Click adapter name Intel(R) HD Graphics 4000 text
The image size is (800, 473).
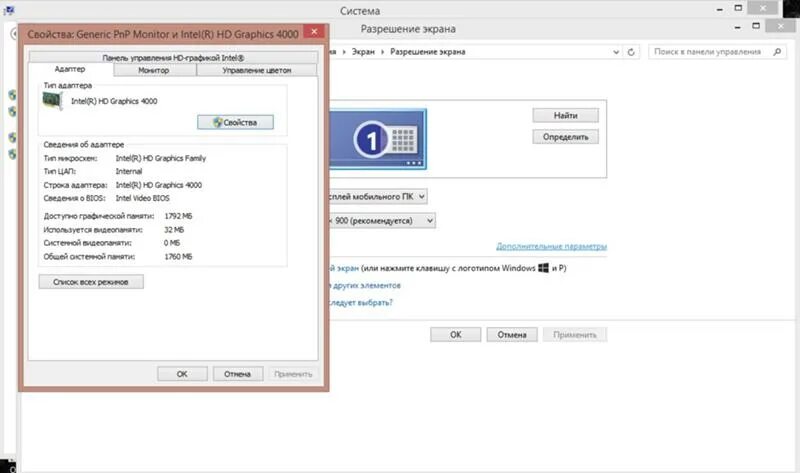pos(114,101)
